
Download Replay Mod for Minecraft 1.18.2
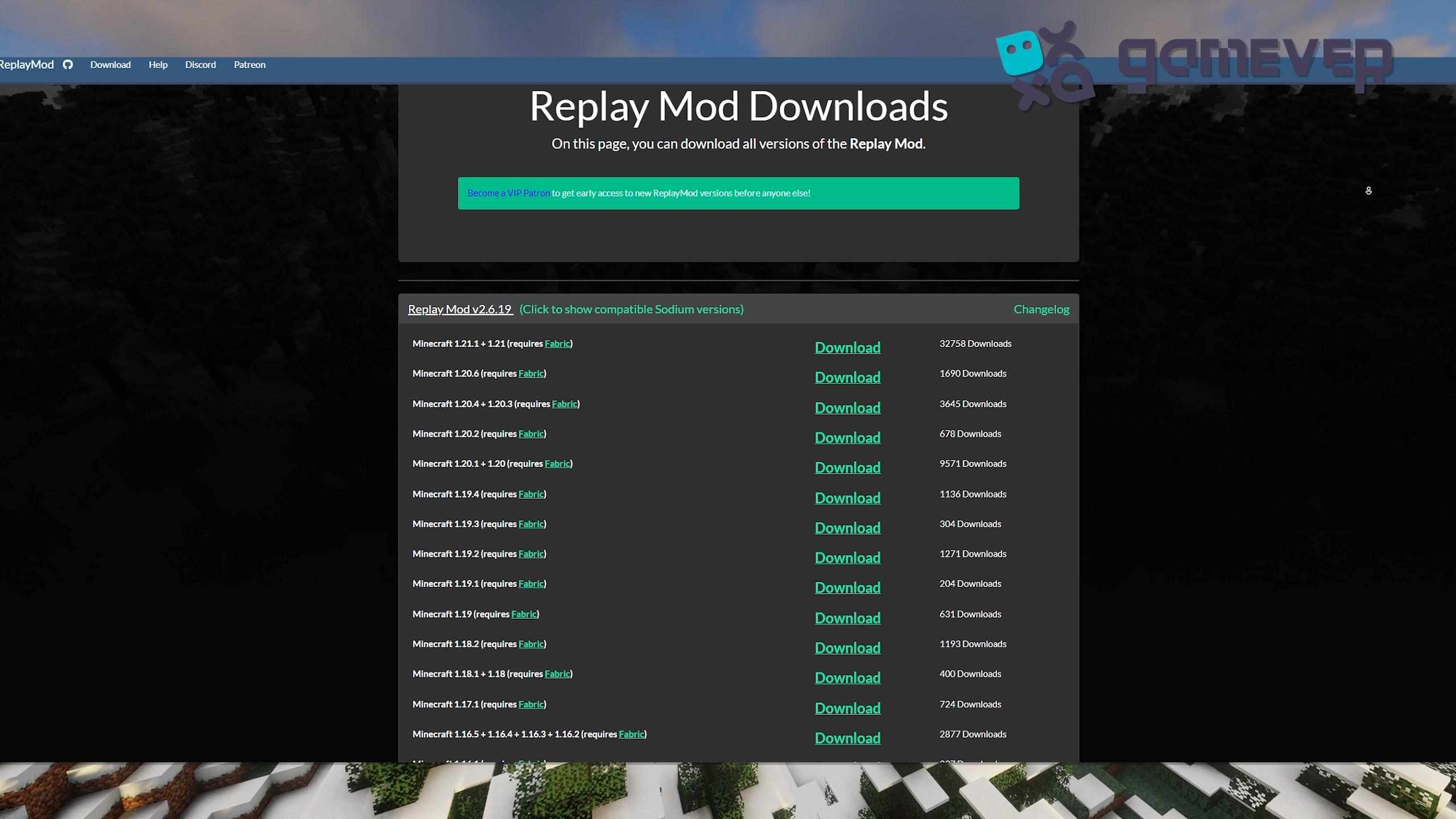(x=847, y=647)
